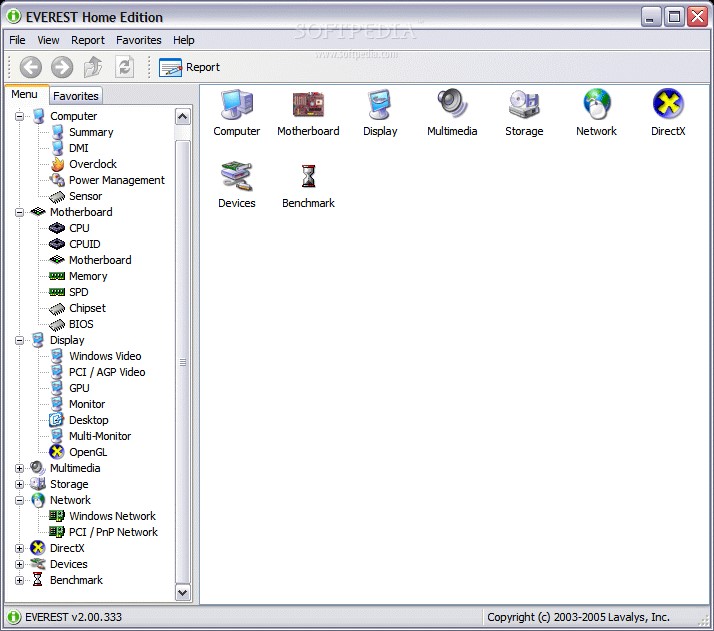Click the Computer icon in main pane
Screen dimensions: 714x631
[x=237, y=105]
